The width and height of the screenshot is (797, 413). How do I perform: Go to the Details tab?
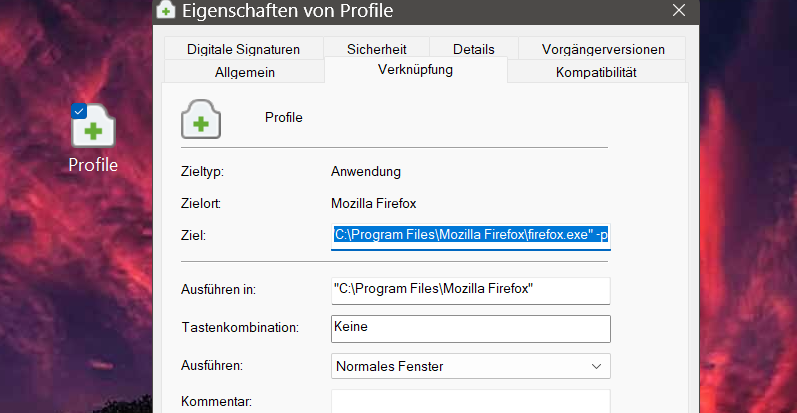point(473,48)
